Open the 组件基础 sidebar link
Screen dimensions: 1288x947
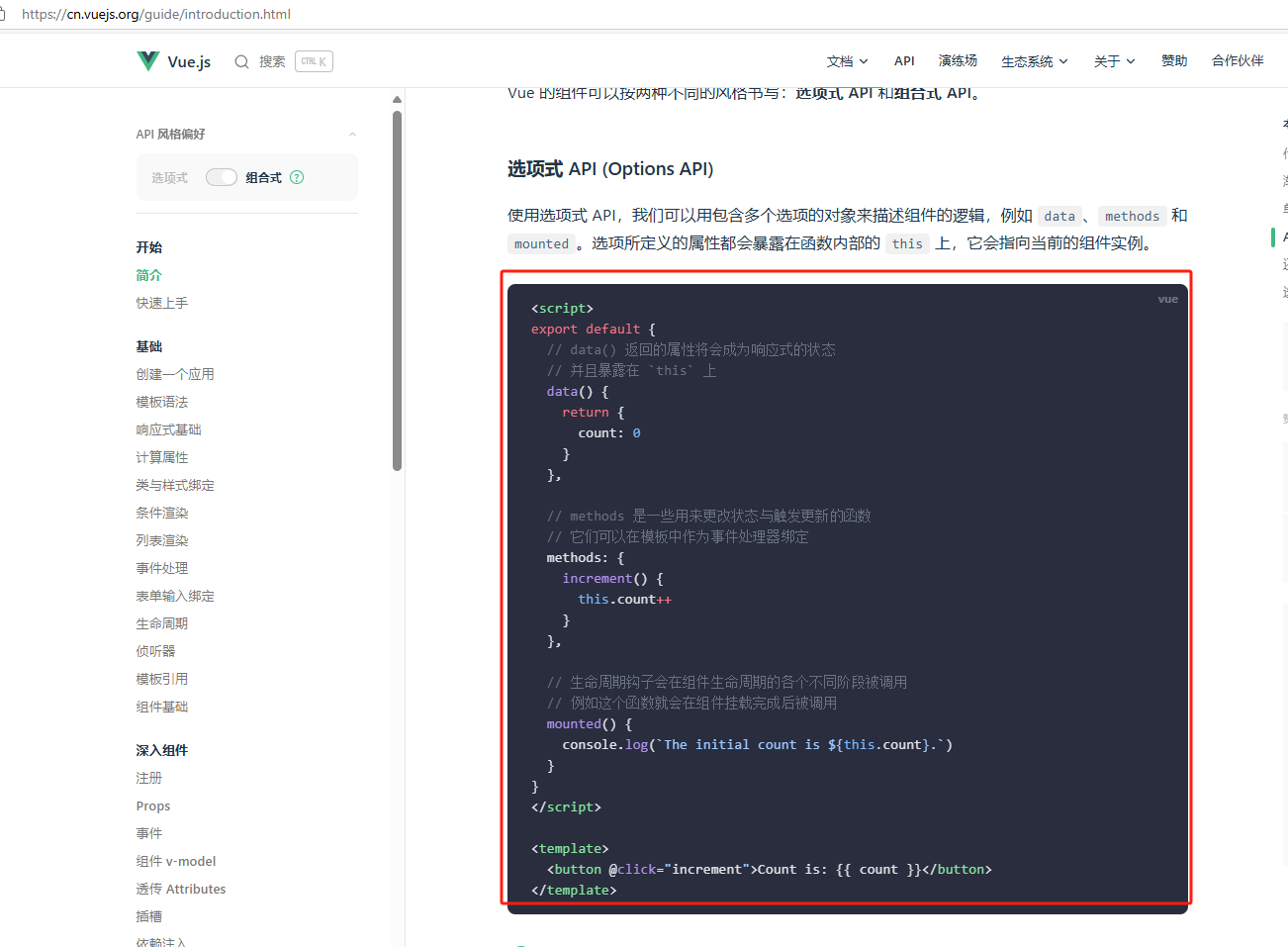(x=162, y=707)
